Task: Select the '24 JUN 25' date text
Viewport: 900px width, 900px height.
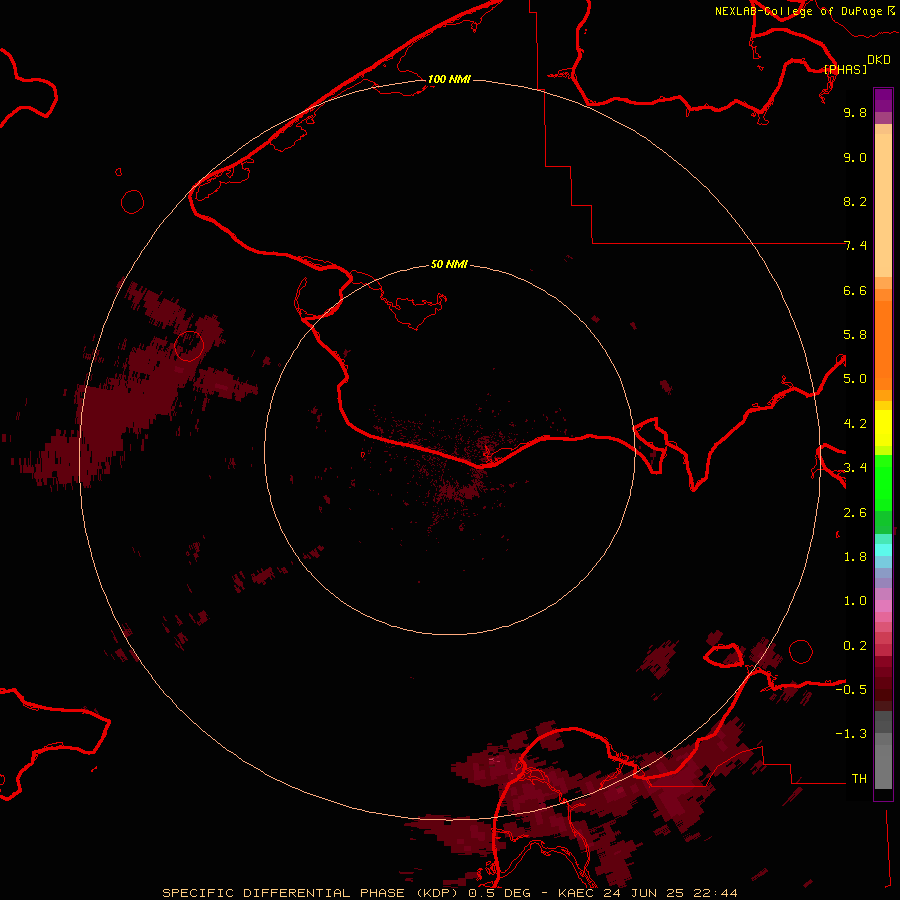Action: click(x=646, y=893)
